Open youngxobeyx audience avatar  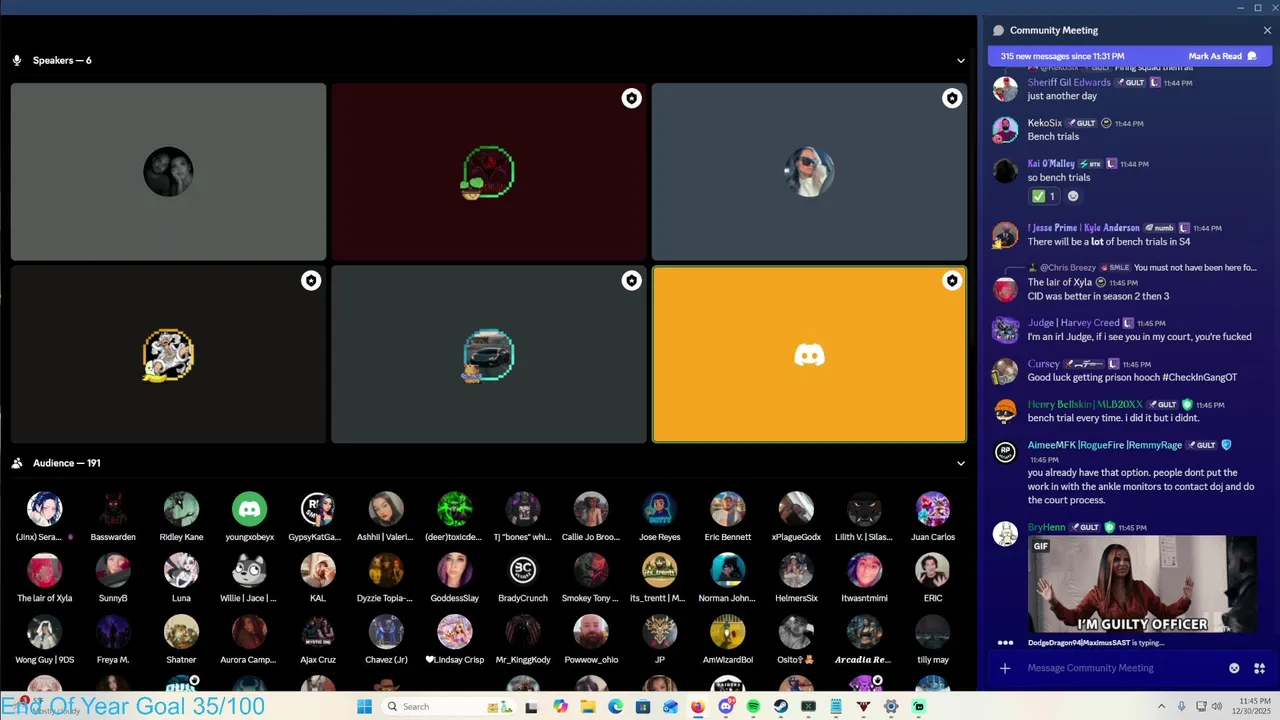tap(249, 509)
